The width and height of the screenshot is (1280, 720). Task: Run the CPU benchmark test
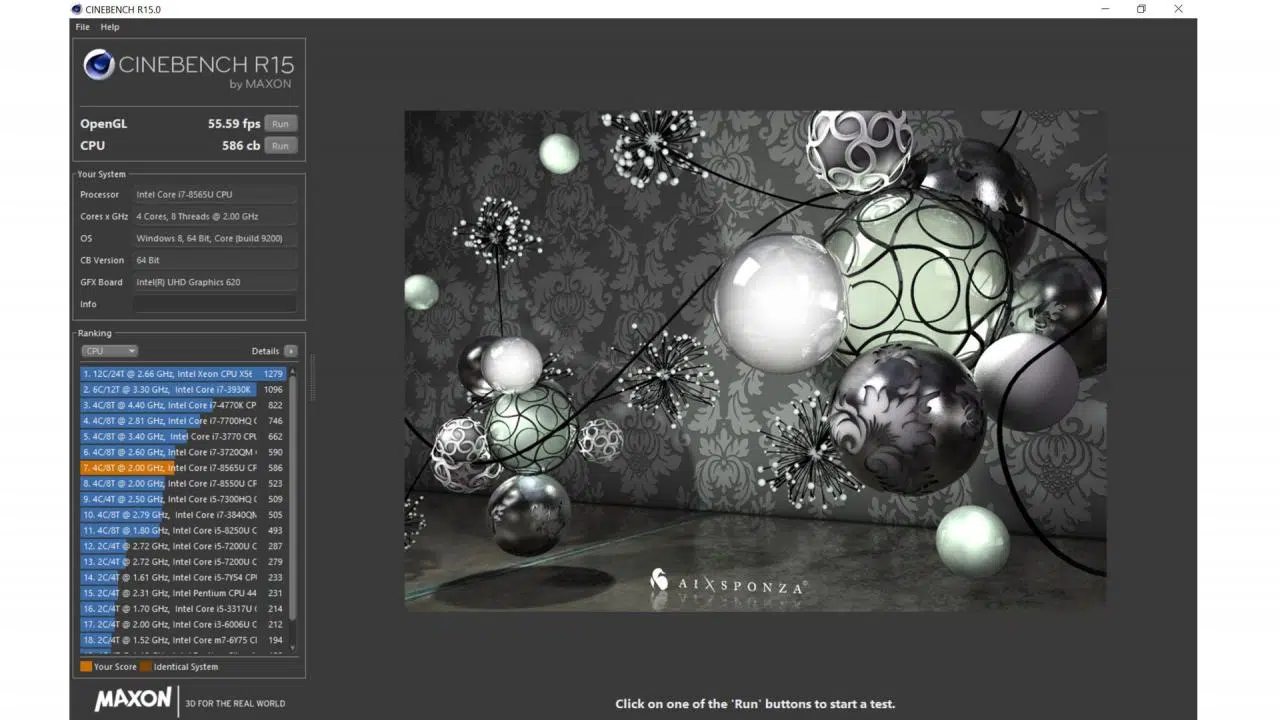(x=280, y=145)
